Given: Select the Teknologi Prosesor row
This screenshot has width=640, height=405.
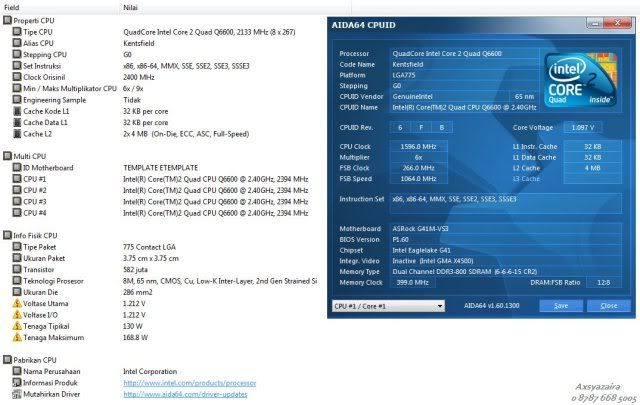Looking at the screenshot, I should point(165,281).
